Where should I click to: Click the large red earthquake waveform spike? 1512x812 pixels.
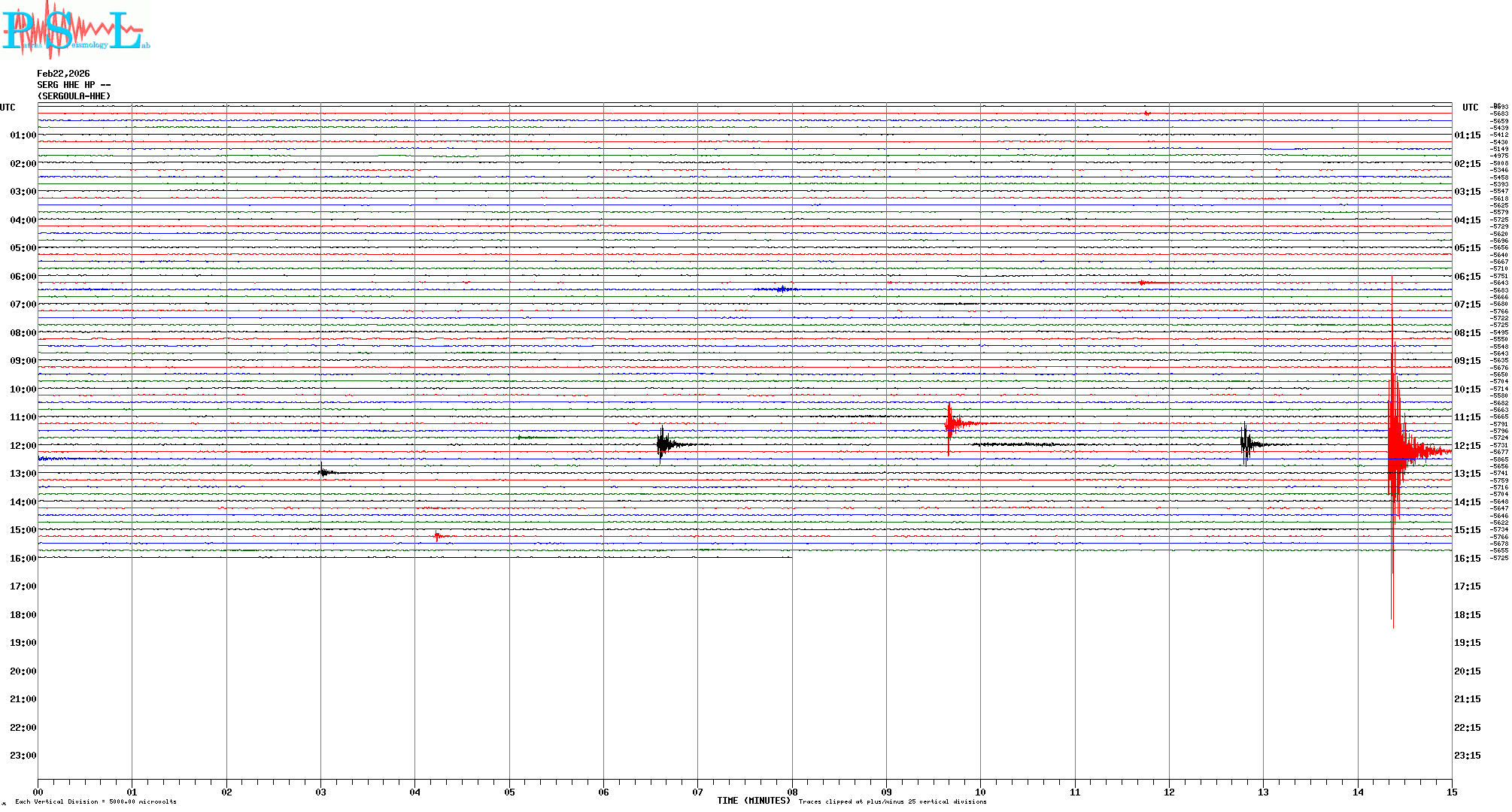click(1394, 451)
